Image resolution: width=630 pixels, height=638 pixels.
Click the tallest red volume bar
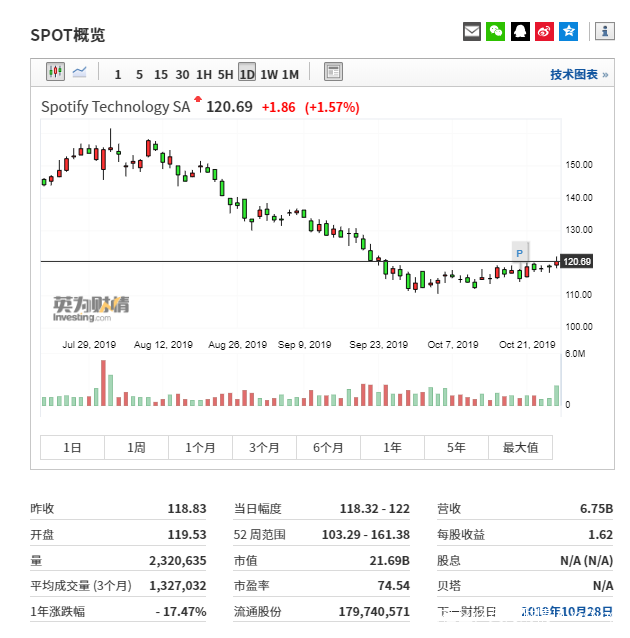pyautogui.click(x=103, y=383)
